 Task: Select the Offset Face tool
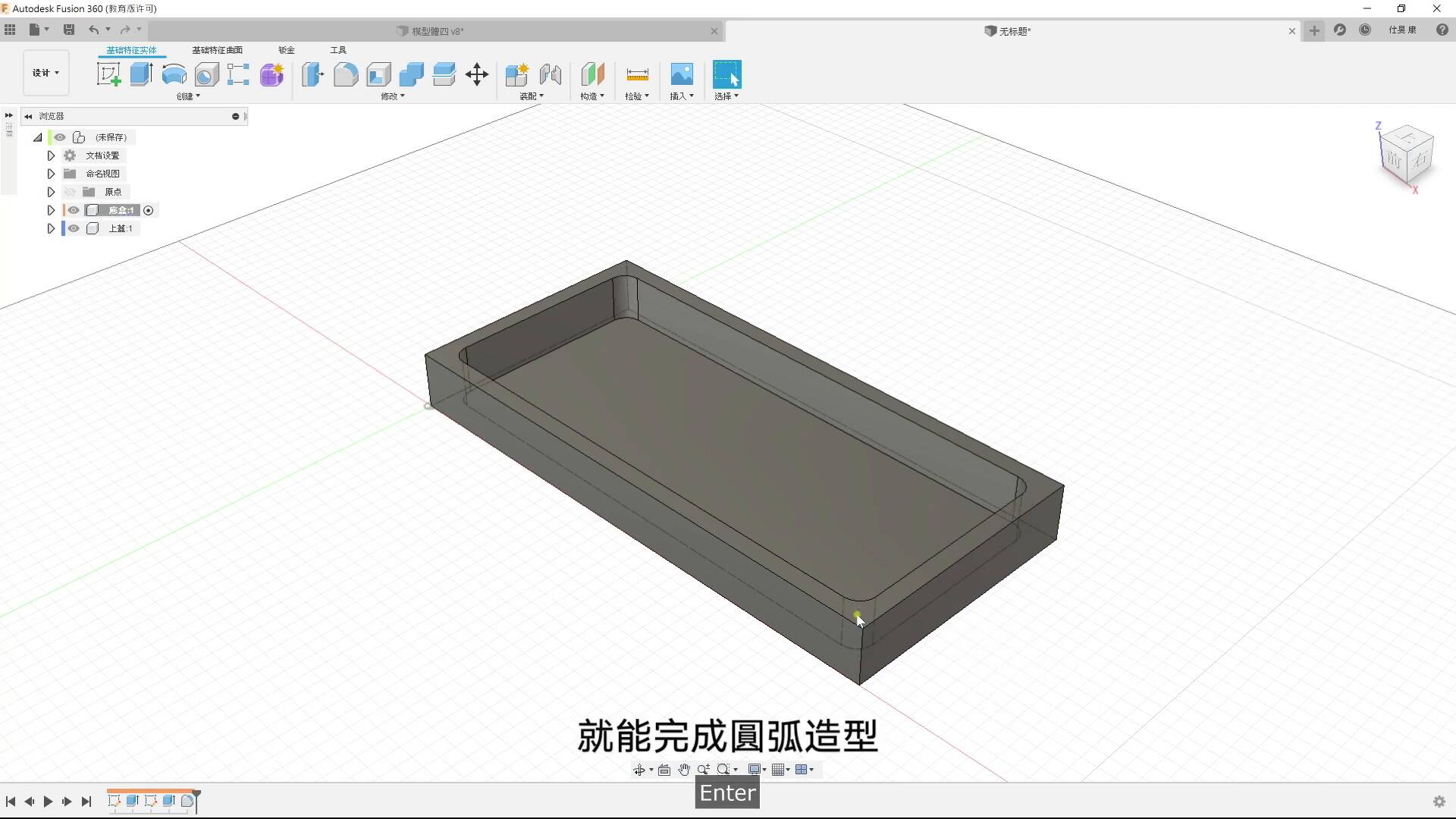(x=444, y=74)
